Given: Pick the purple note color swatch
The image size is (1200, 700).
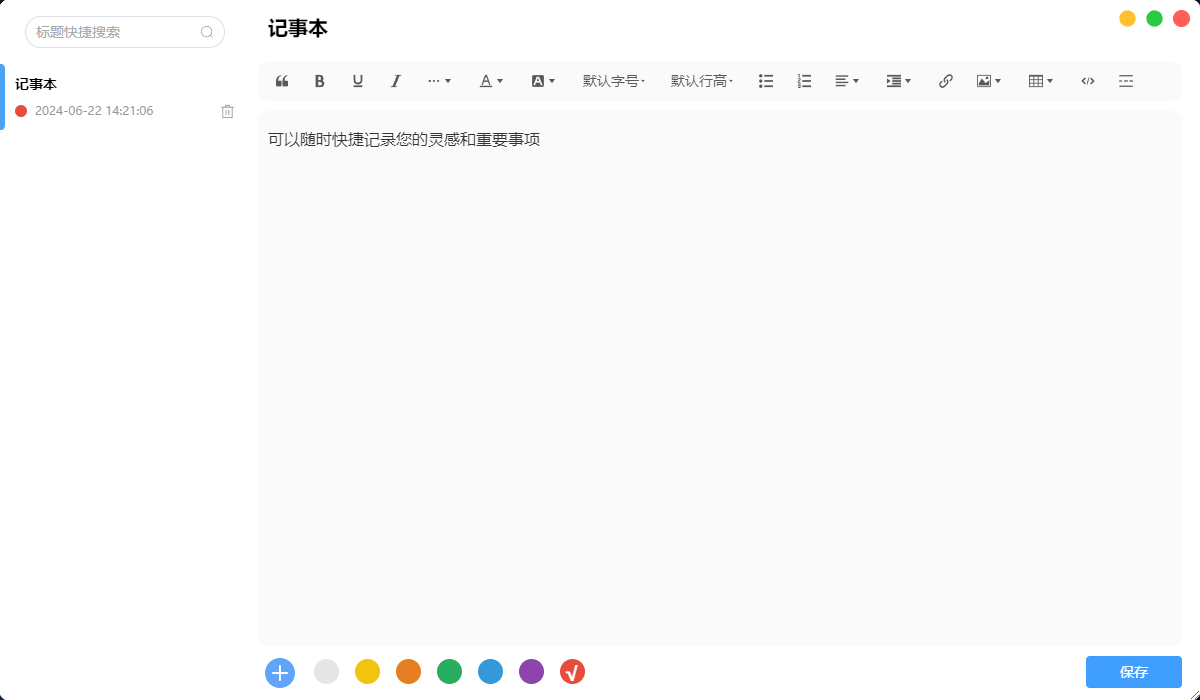Looking at the screenshot, I should [x=531, y=672].
